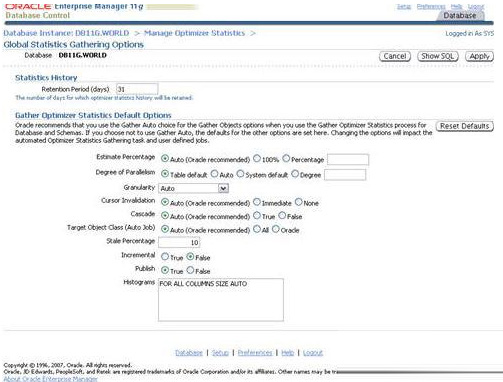Pick the Degree radio option
The image size is (503, 382).
pyautogui.click(x=295, y=174)
